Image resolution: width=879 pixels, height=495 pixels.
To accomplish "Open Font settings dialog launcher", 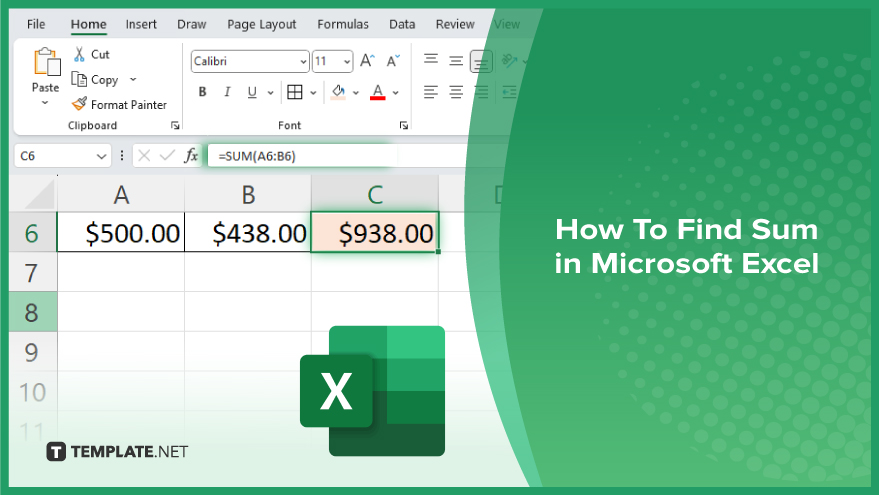I will (404, 126).
